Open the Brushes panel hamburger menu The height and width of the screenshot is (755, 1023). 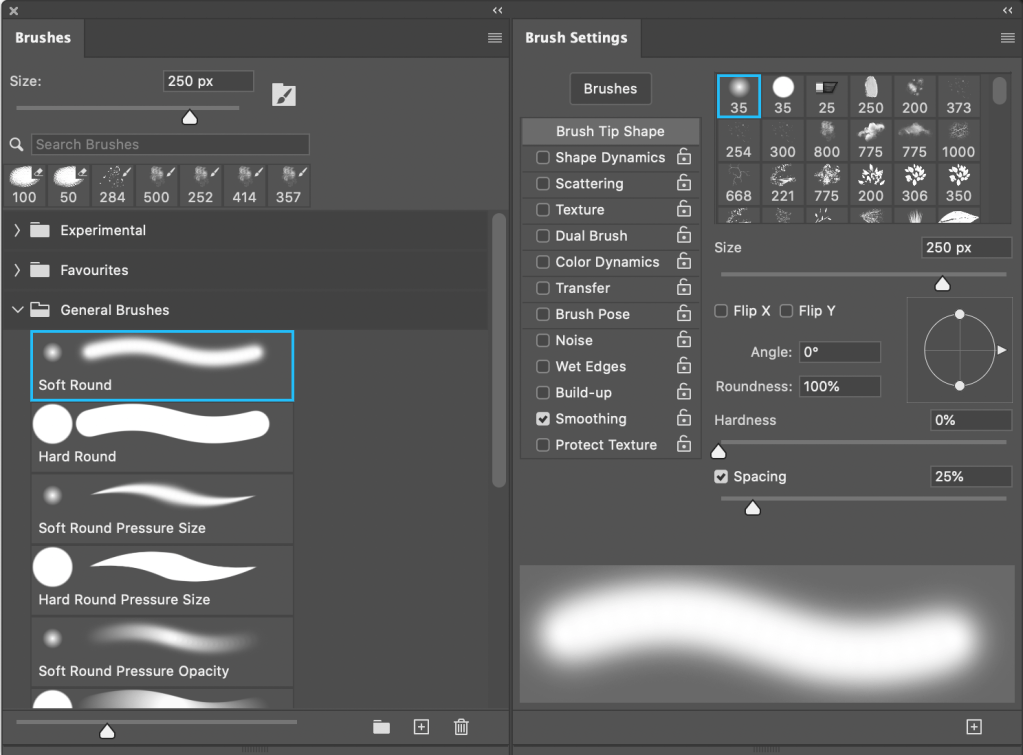point(495,38)
